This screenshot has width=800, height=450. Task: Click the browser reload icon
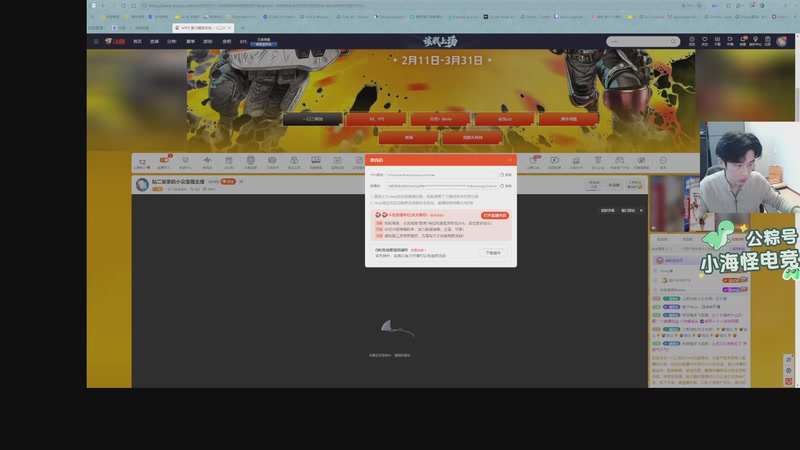point(123,6)
